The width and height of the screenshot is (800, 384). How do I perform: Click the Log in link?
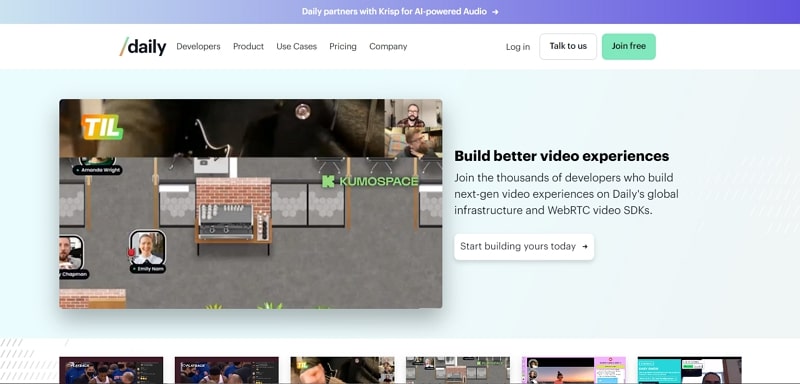[x=518, y=47]
